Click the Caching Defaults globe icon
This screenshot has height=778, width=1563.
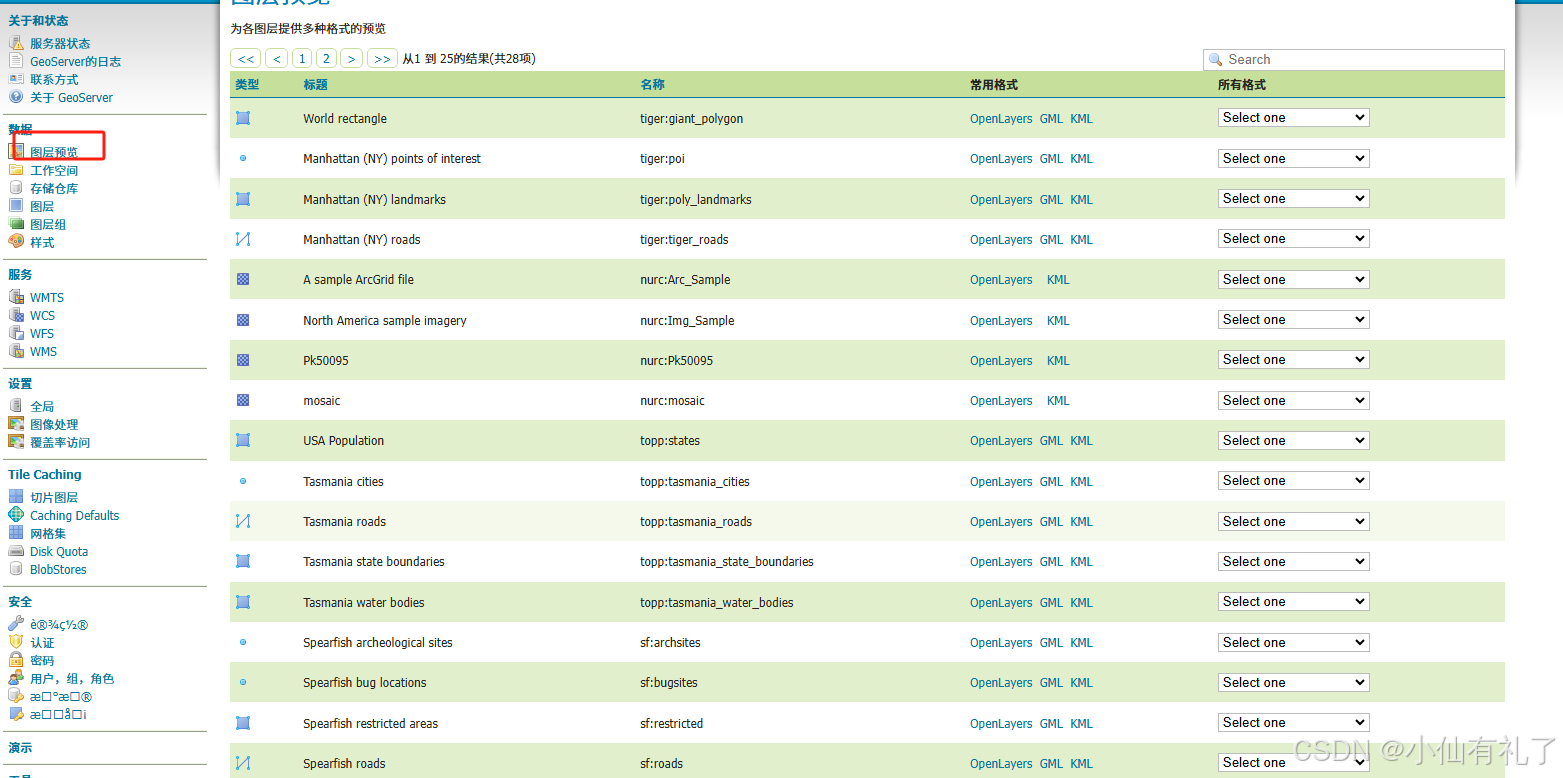click(16, 515)
